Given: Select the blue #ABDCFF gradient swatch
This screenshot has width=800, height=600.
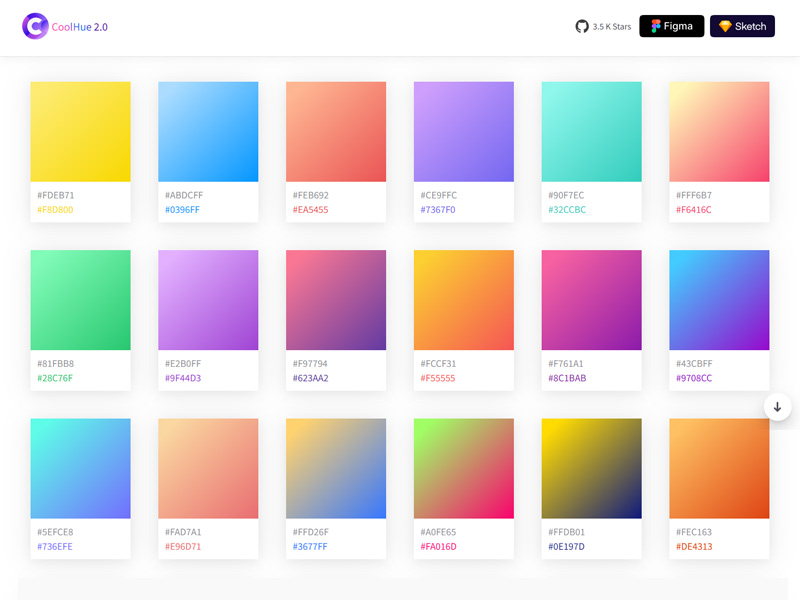Looking at the screenshot, I should click(x=208, y=131).
